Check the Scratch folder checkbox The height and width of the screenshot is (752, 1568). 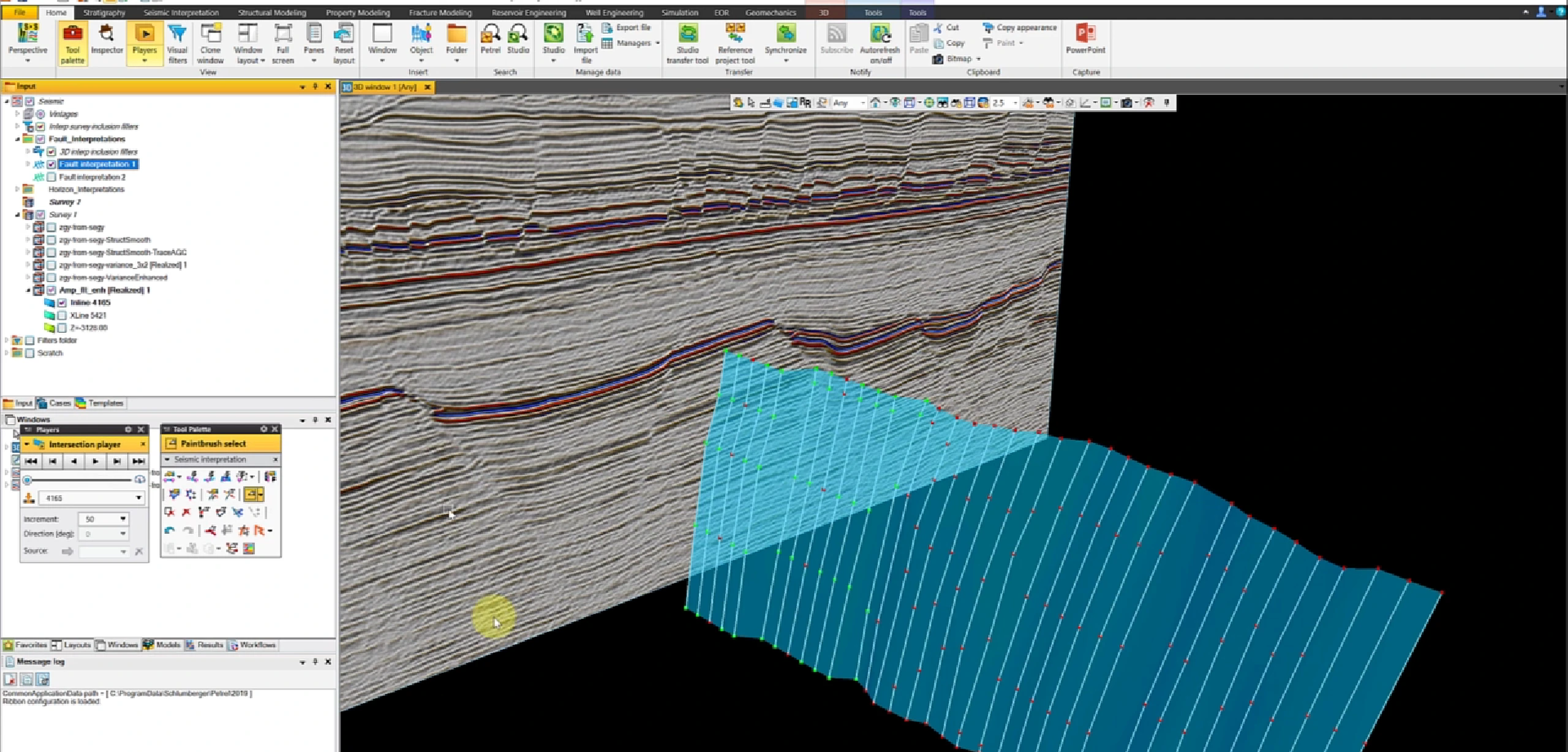coord(29,353)
